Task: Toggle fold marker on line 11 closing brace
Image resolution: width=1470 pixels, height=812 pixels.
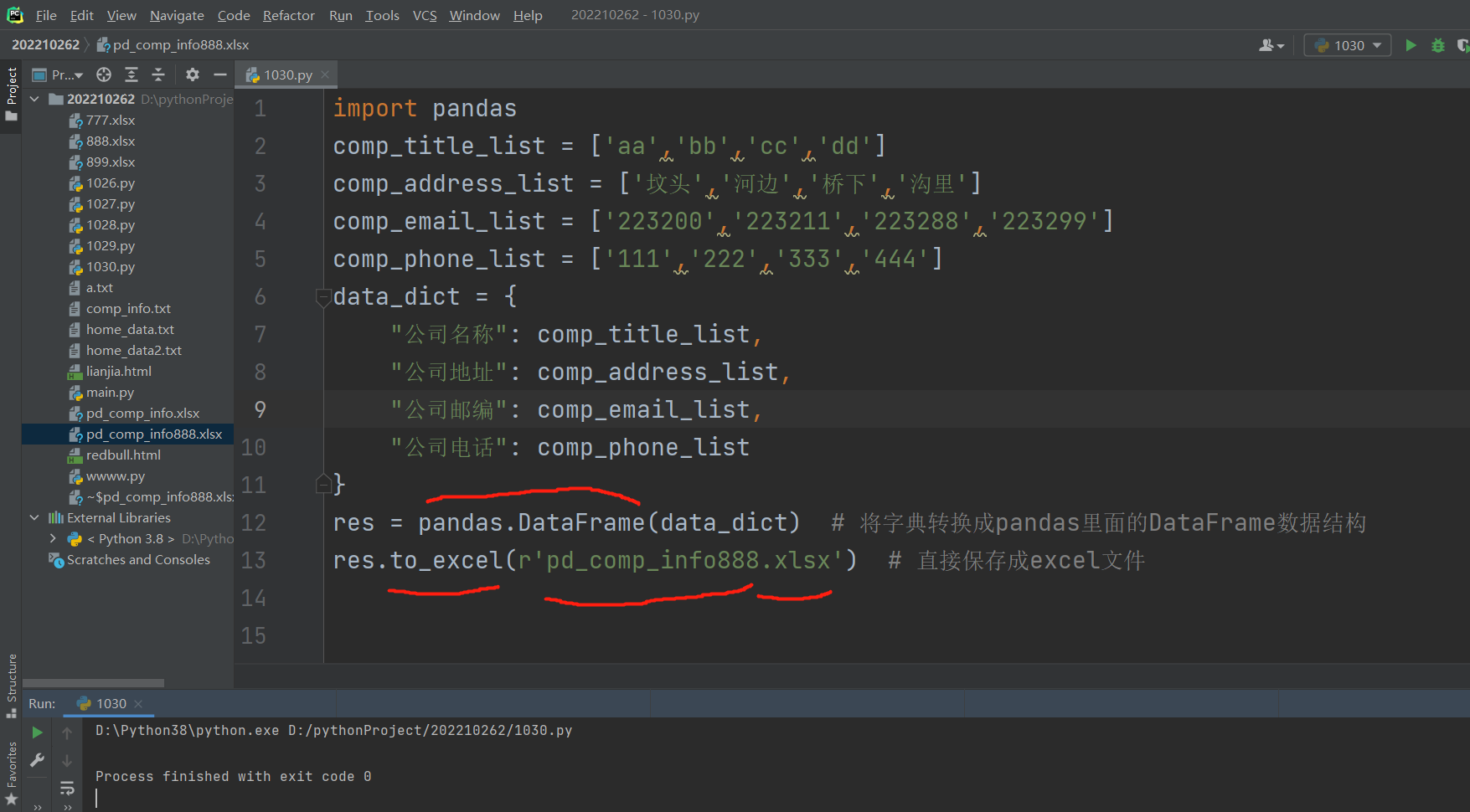Action: pos(323,484)
